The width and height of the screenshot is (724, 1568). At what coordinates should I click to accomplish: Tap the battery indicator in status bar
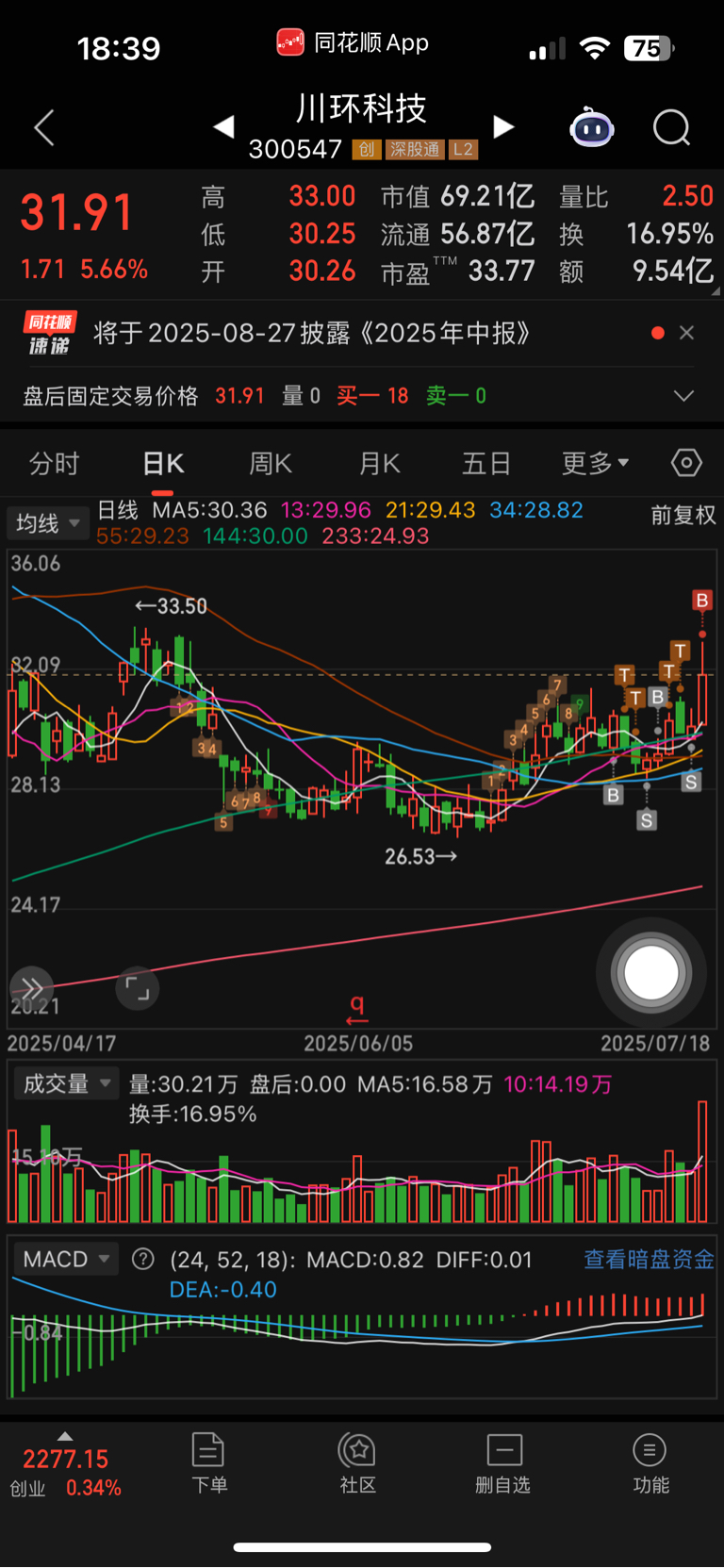pos(649,48)
